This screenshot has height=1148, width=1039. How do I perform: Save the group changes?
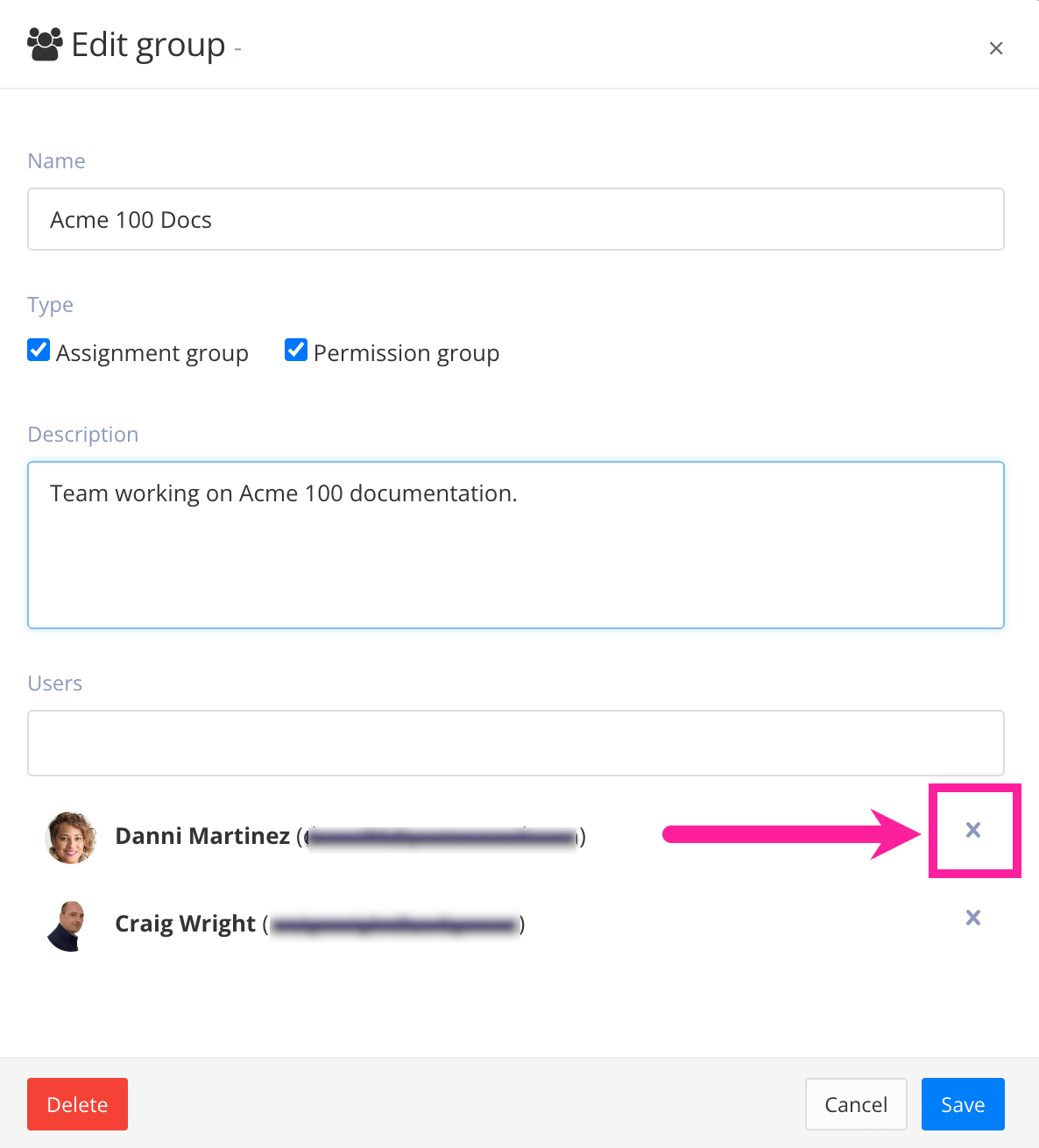coord(962,1104)
